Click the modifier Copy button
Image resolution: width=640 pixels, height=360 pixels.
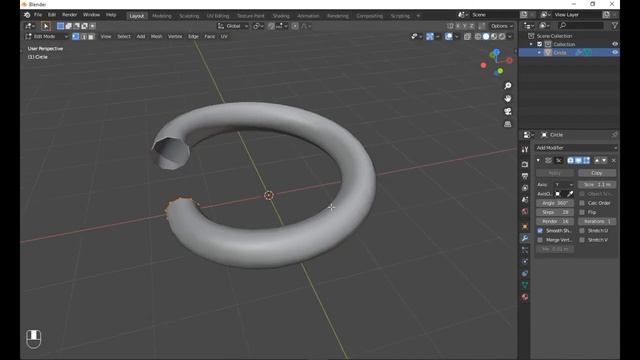tap(597, 173)
